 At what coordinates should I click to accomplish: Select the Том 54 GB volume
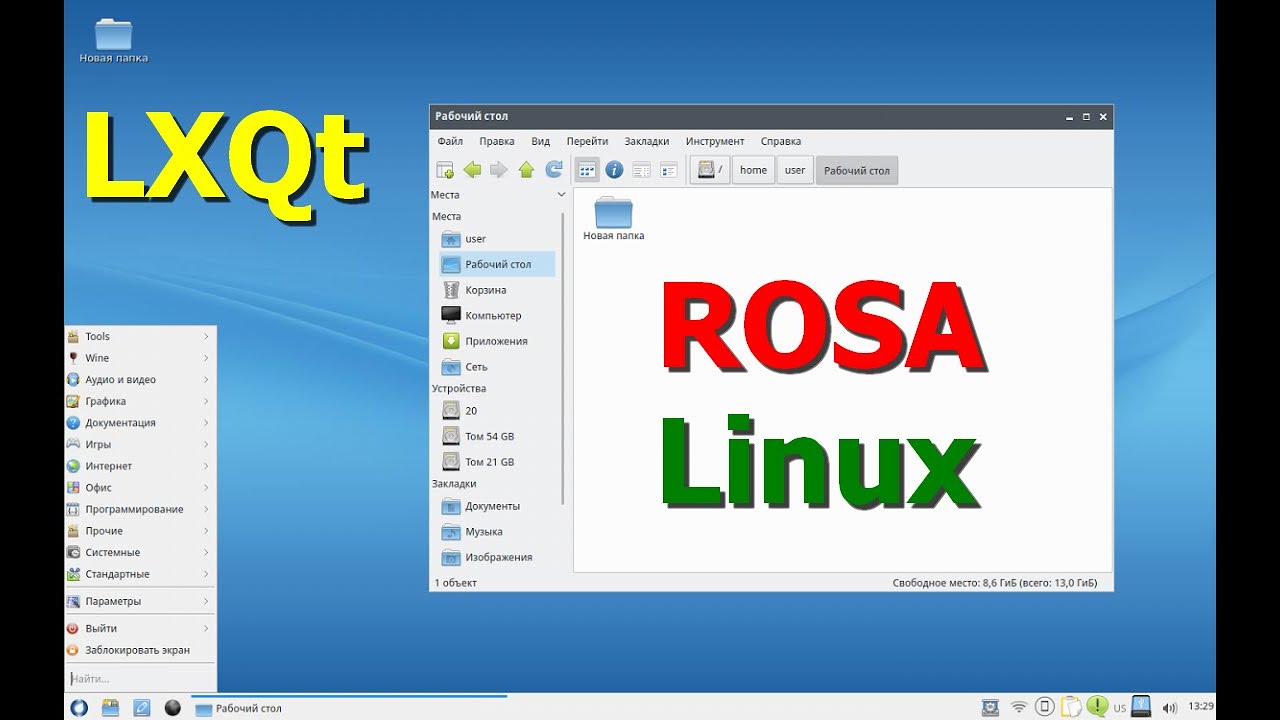[495, 436]
